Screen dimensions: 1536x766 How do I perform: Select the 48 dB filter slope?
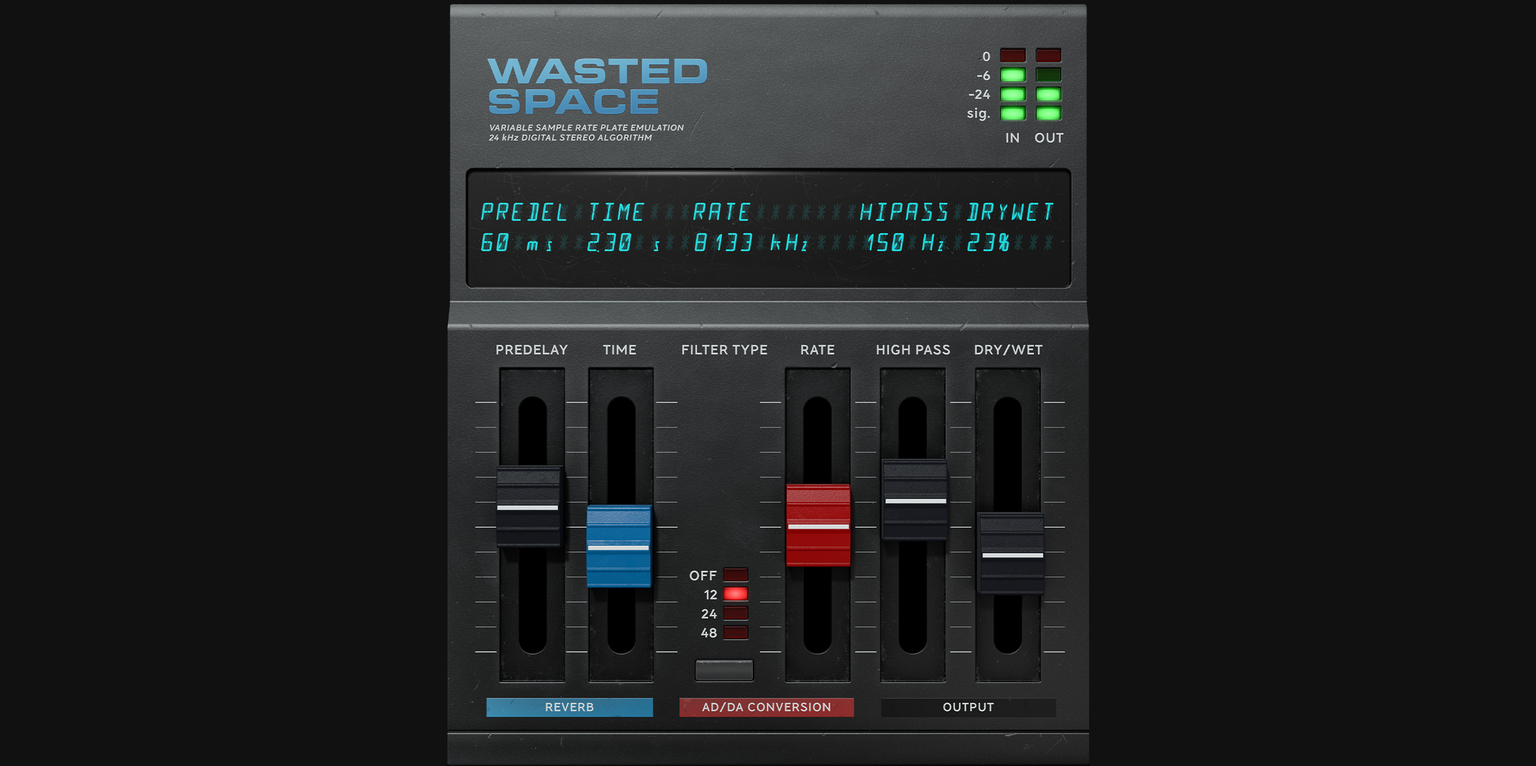[736, 630]
